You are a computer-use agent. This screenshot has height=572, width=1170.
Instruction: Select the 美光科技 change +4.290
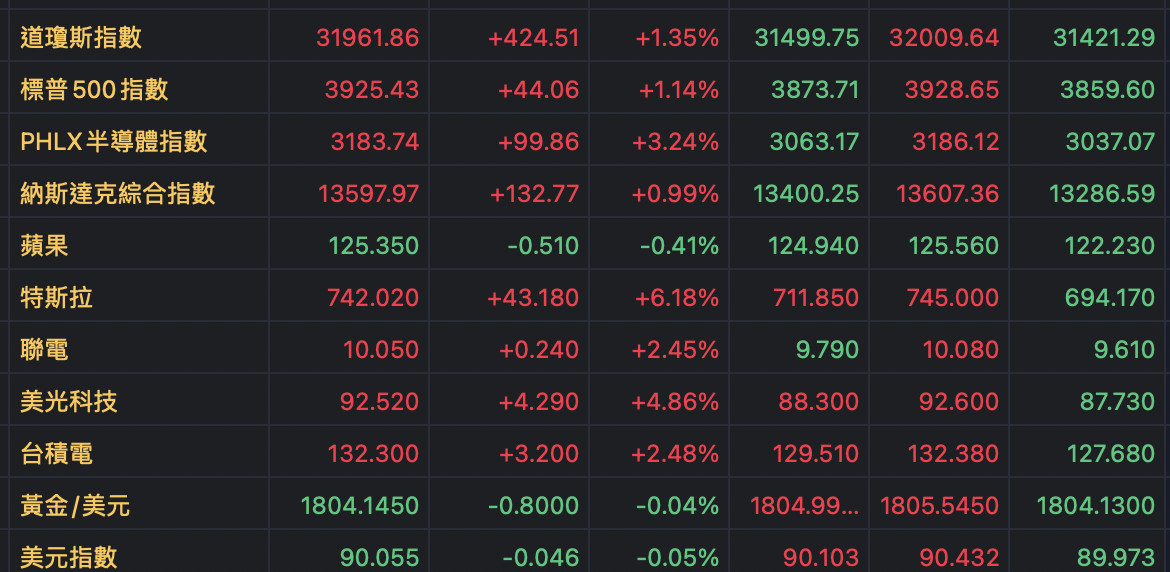click(538, 402)
